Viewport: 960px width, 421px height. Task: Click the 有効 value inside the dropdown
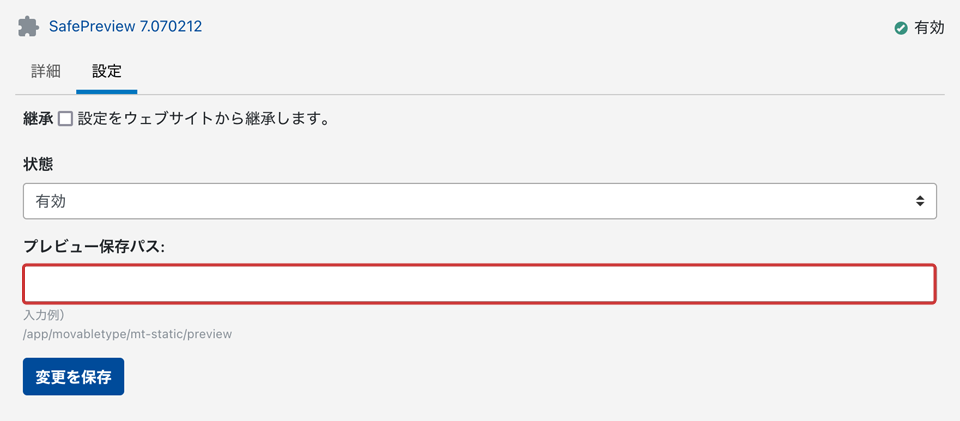(x=51, y=201)
